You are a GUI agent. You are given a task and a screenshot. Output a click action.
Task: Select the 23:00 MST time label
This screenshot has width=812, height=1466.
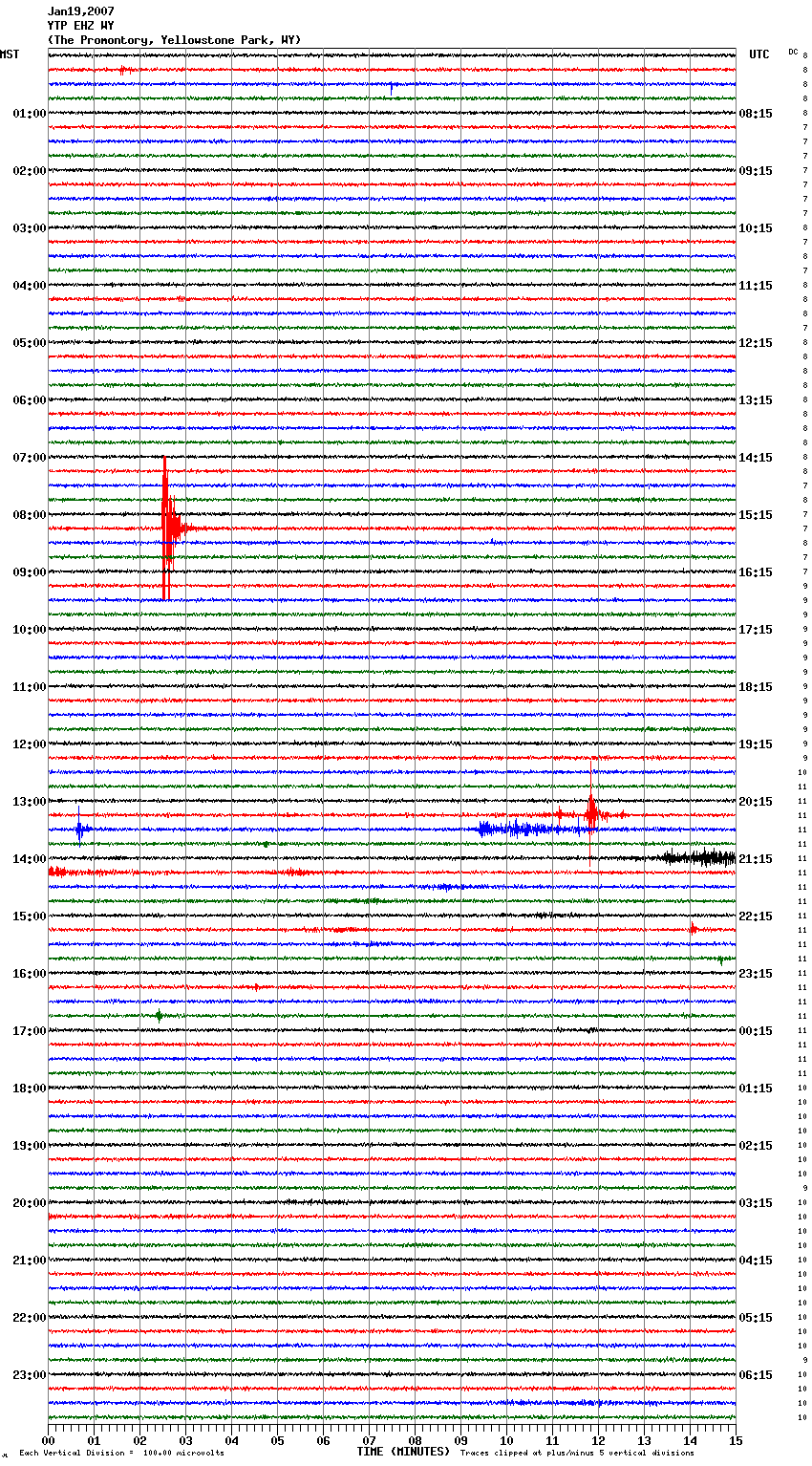click(x=29, y=1375)
